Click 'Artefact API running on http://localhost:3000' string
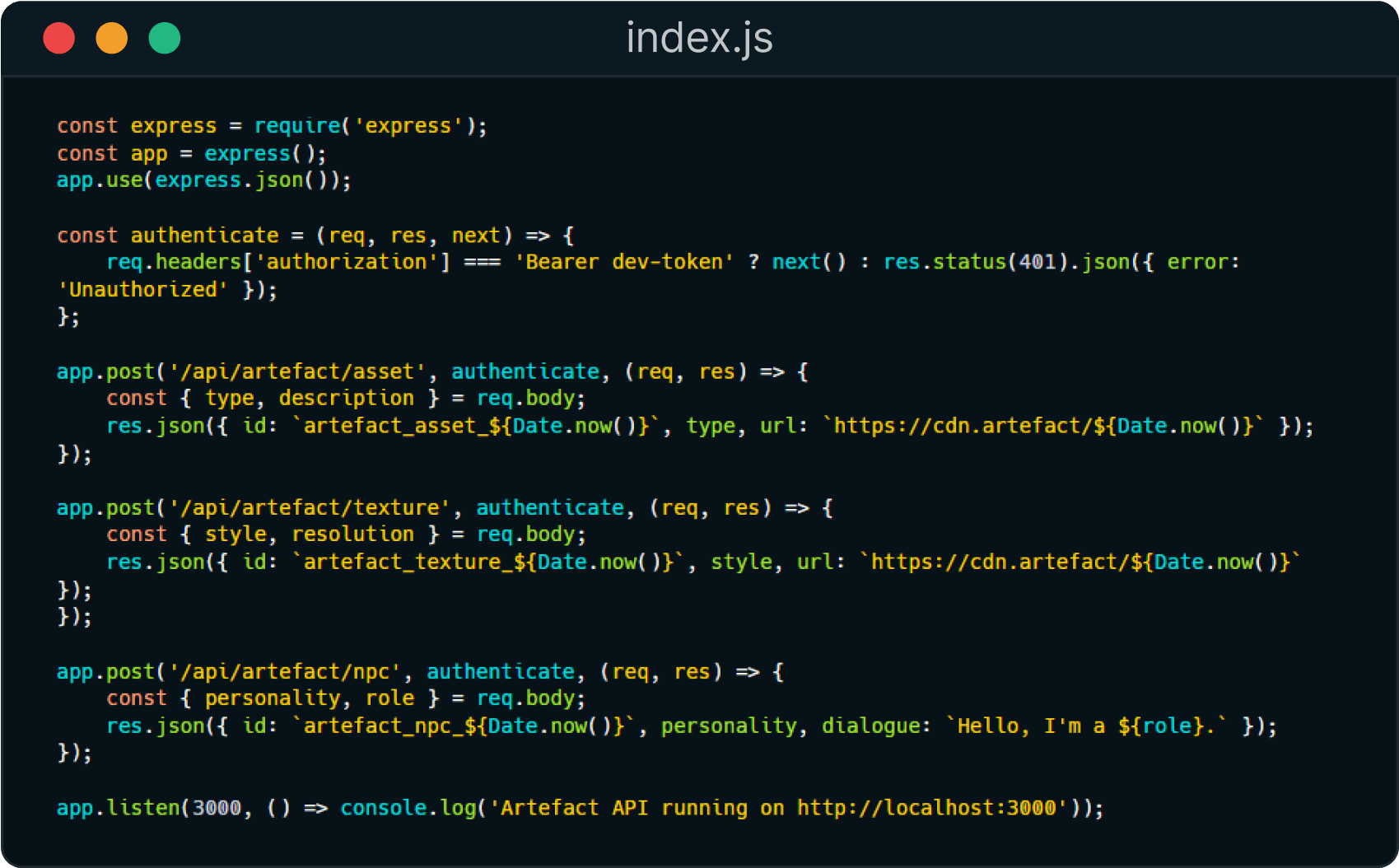 pyautogui.click(x=778, y=808)
